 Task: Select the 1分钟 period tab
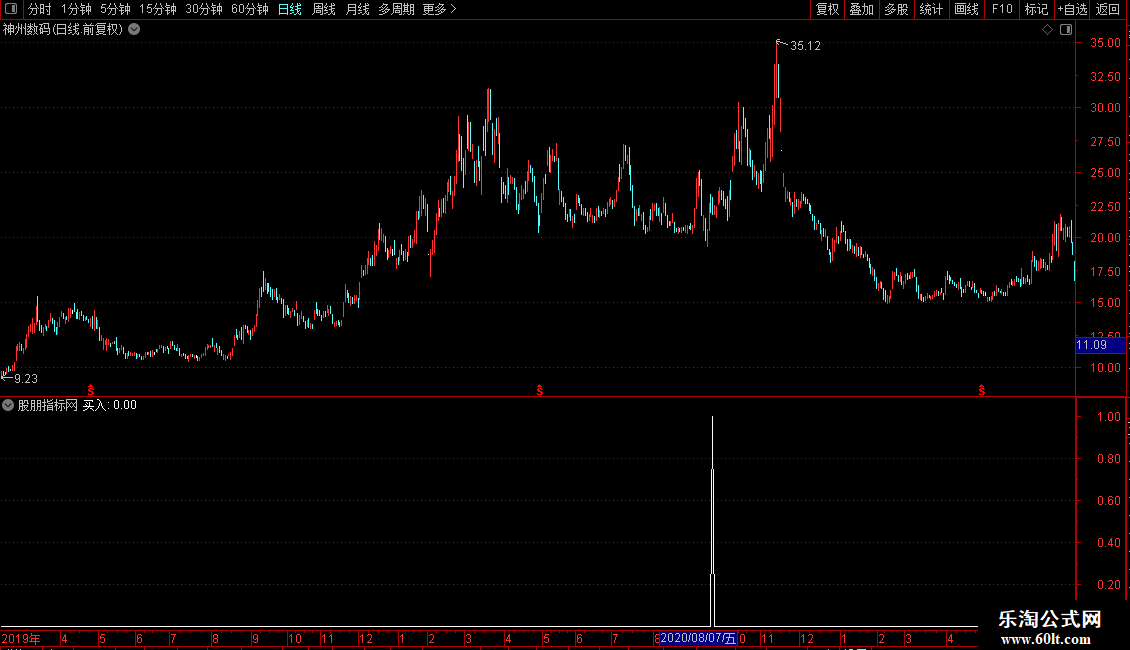[x=76, y=9]
